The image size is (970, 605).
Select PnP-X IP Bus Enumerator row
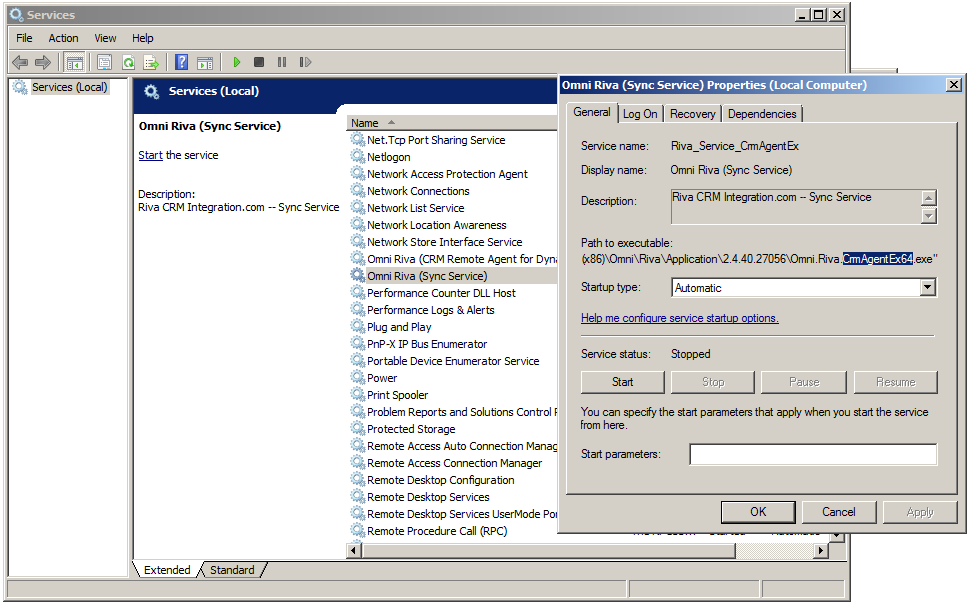452,344
